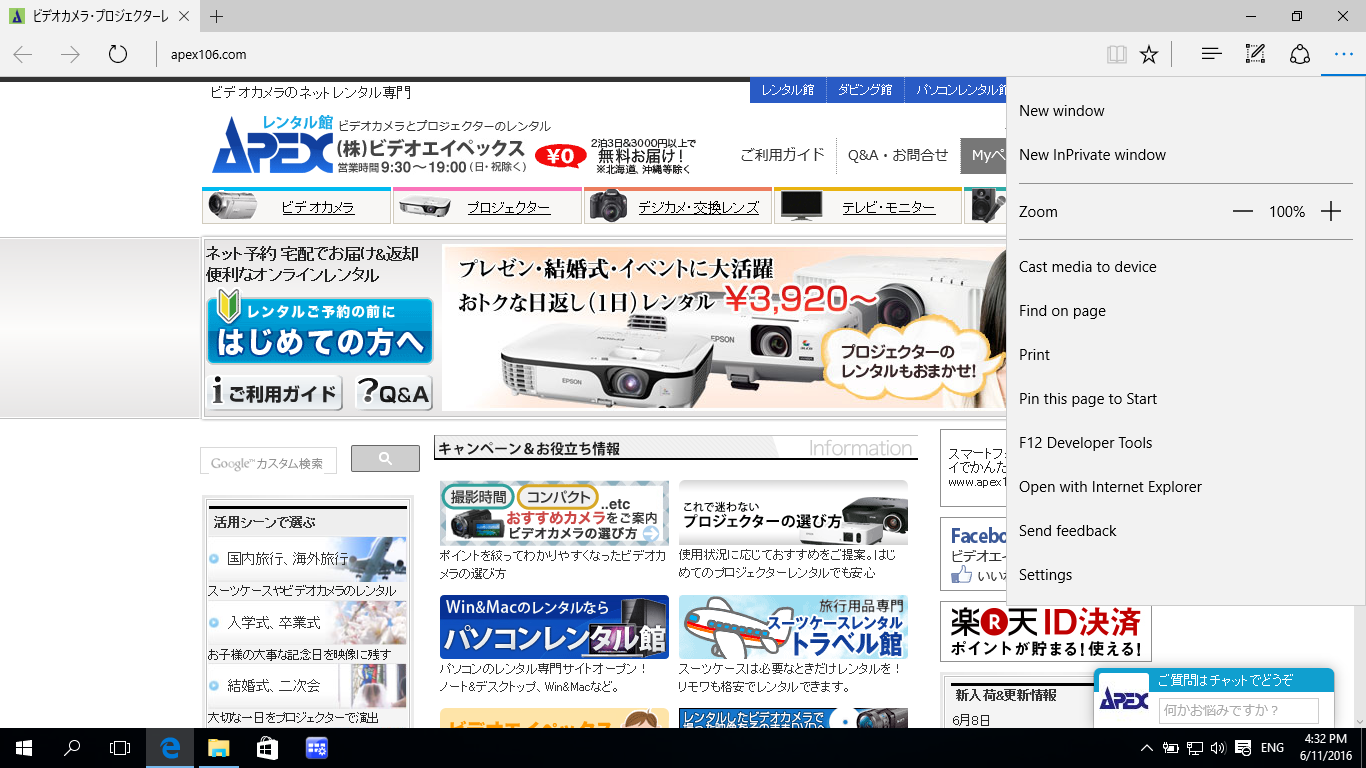The height and width of the screenshot is (768, 1366).
Task: Increase zoom with plus button
Action: point(1330,212)
